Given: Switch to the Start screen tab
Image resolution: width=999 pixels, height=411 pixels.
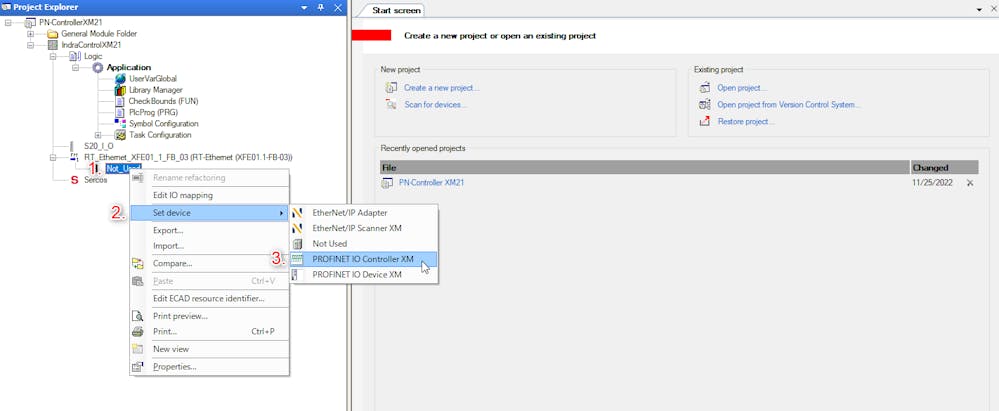Looking at the screenshot, I should 394,11.
